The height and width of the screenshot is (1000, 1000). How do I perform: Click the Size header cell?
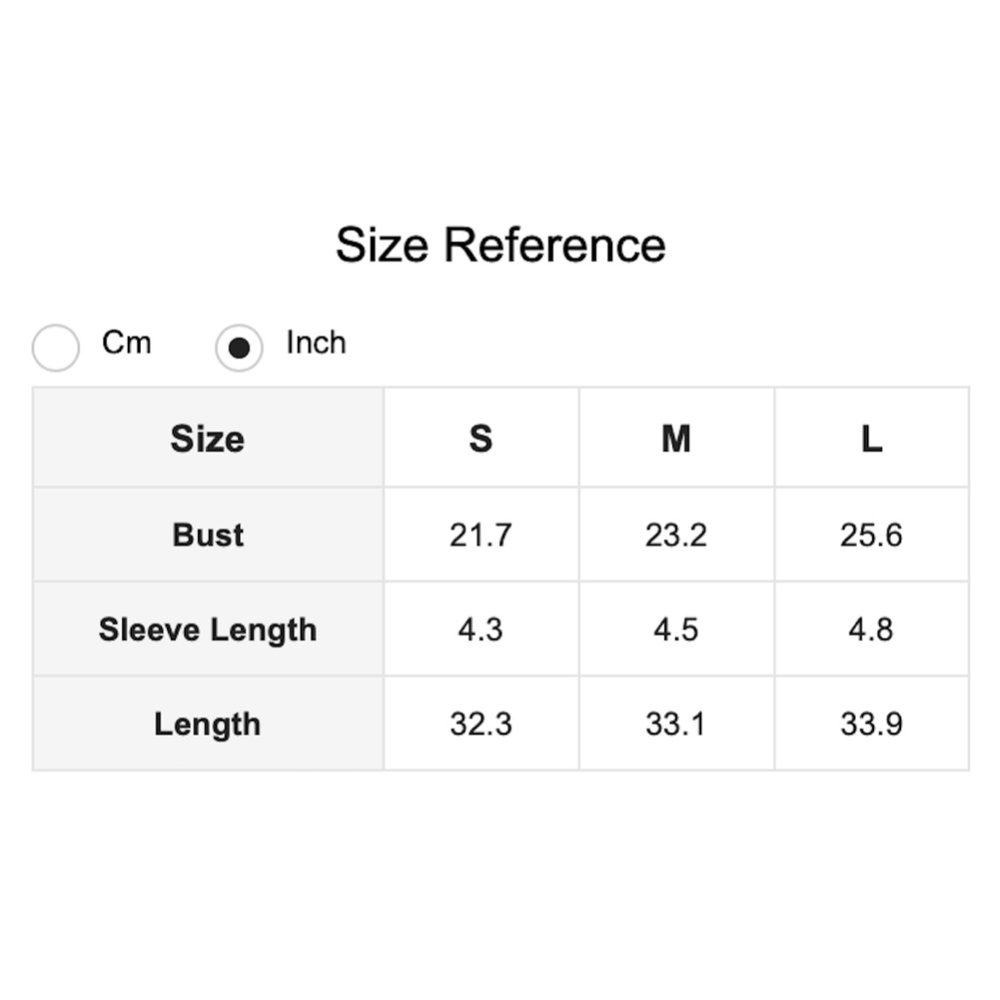coord(207,438)
